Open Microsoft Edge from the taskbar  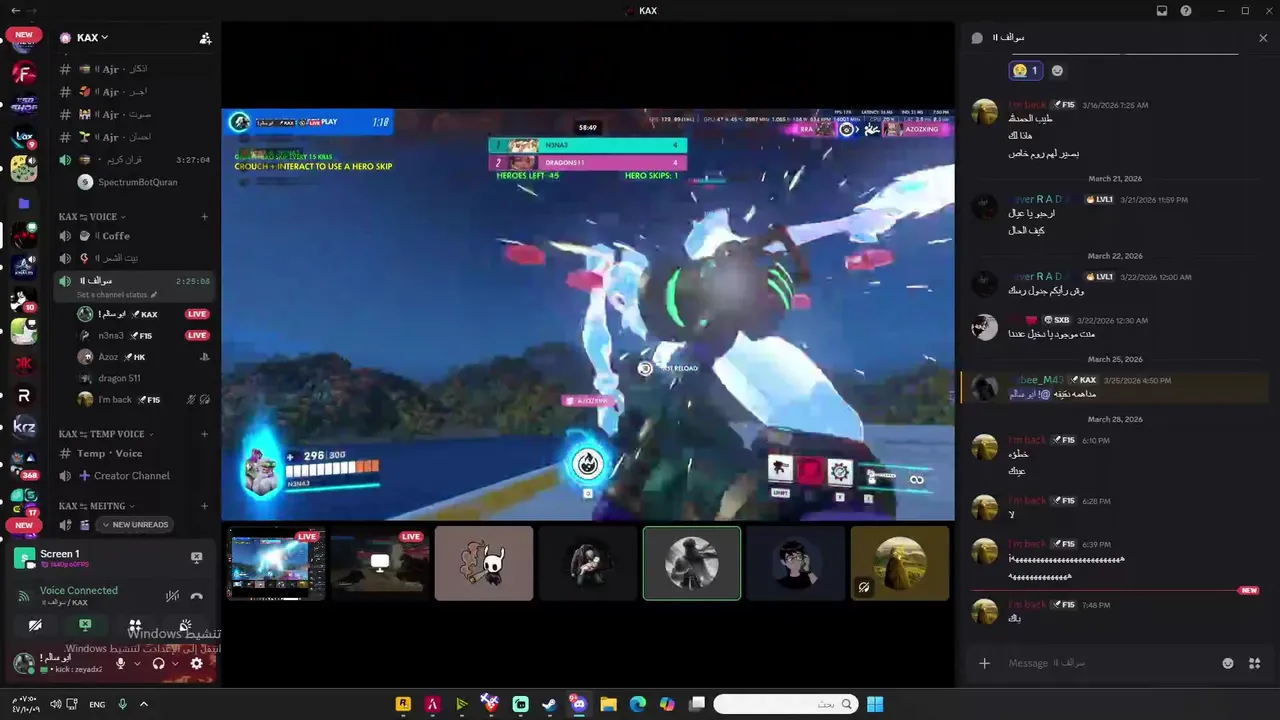[x=638, y=704]
